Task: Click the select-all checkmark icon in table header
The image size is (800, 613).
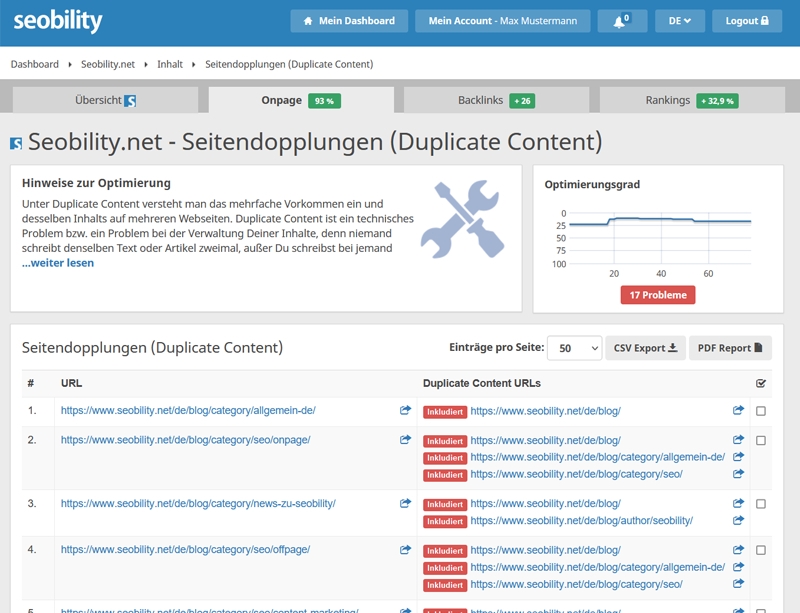Action: pyautogui.click(x=761, y=383)
